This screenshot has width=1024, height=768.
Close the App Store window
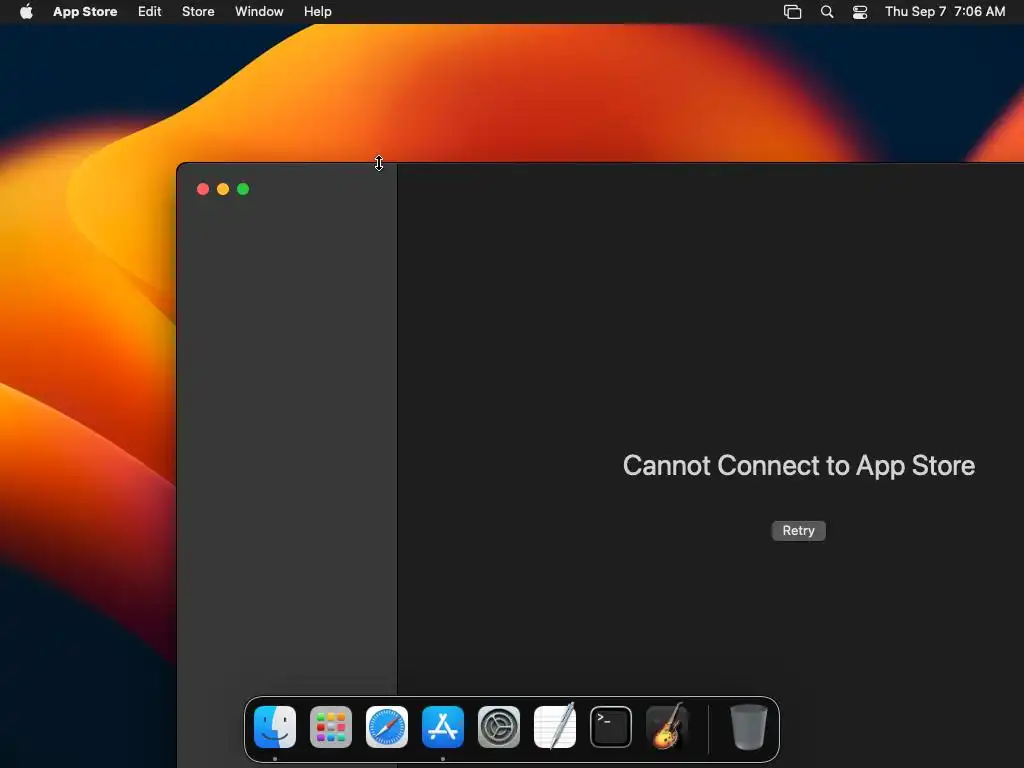(203, 189)
